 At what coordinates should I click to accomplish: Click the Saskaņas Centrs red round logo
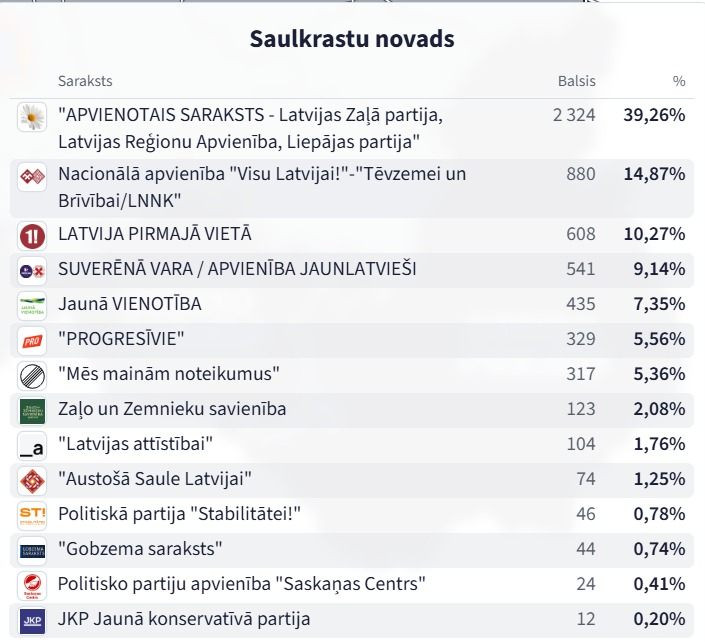(32, 586)
